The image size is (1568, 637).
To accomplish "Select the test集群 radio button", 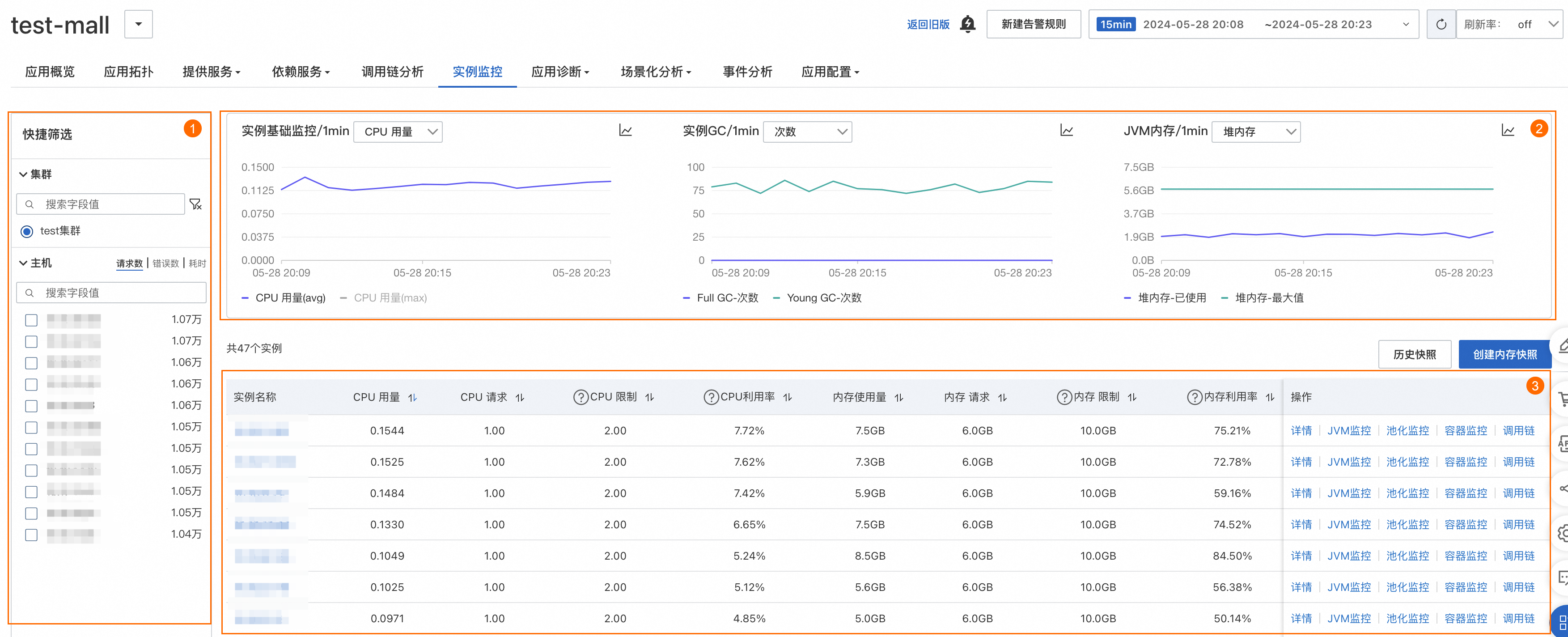I will (27, 231).
